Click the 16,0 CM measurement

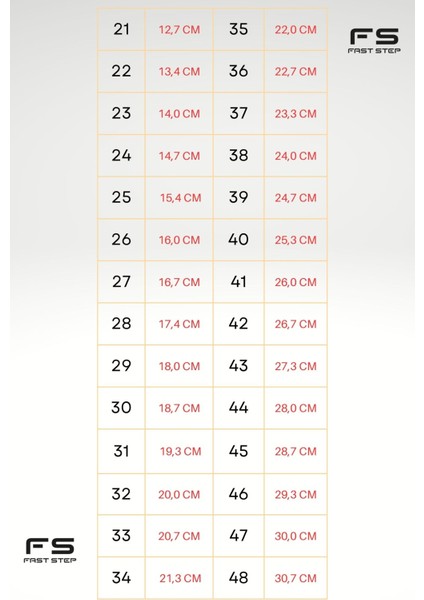[x=179, y=240]
